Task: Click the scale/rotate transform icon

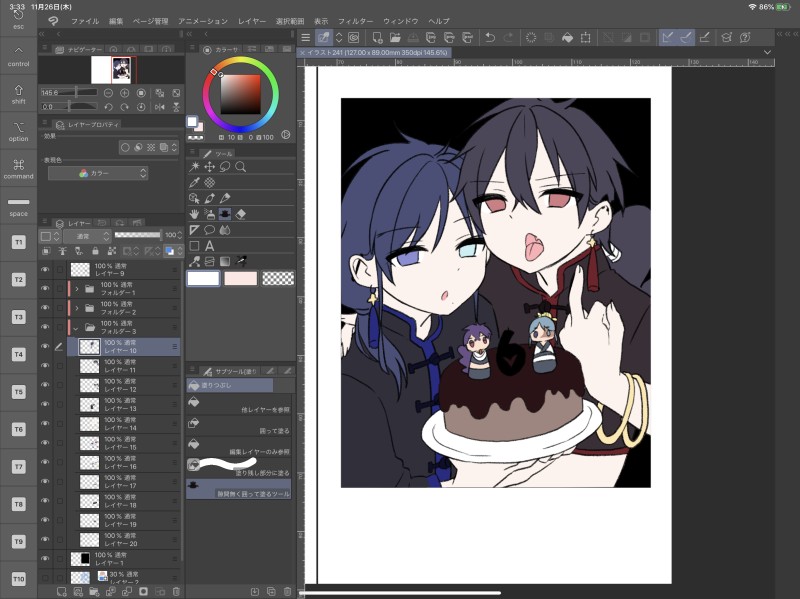Action: point(586,37)
